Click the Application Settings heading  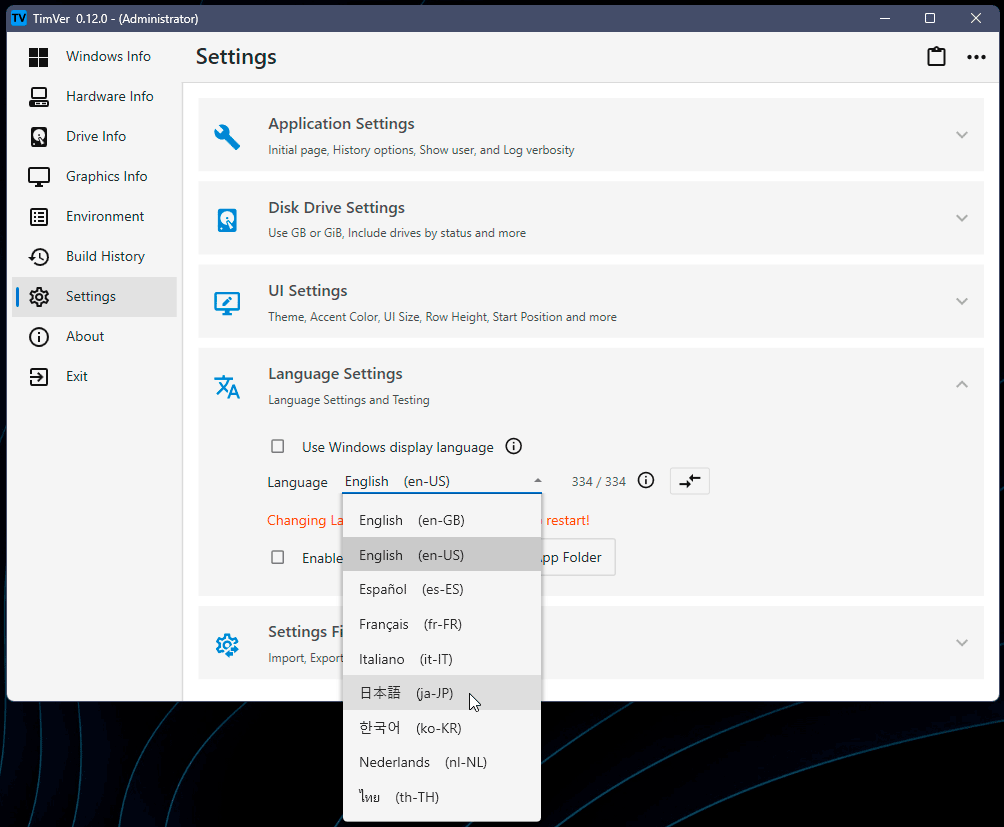[x=341, y=124]
